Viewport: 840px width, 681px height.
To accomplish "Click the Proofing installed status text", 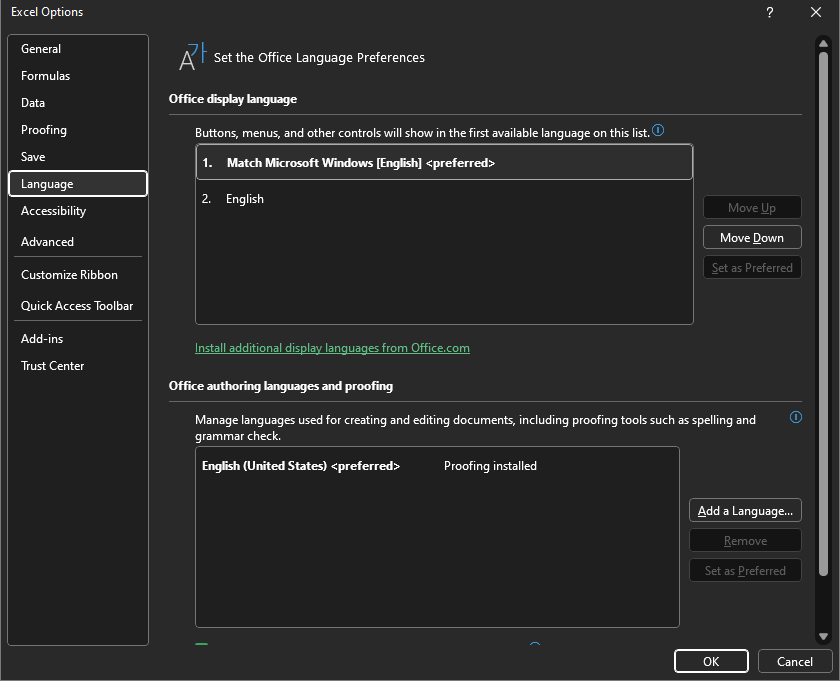I will [x=490, y=466].
